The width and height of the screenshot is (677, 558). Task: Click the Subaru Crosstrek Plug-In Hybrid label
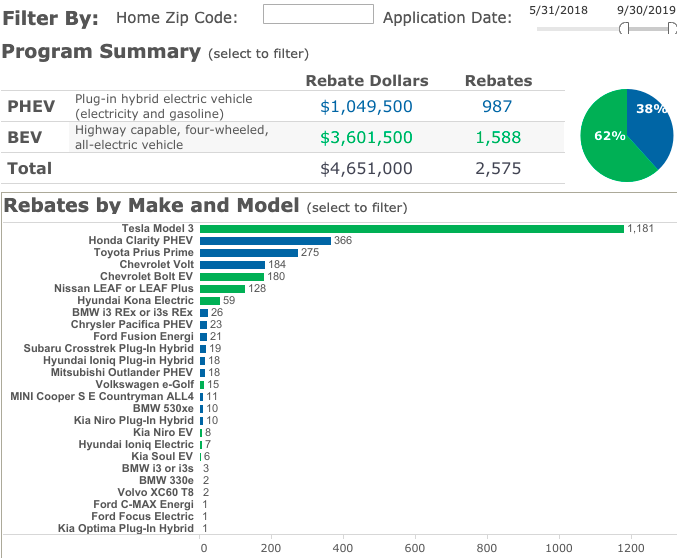(108, 349)
